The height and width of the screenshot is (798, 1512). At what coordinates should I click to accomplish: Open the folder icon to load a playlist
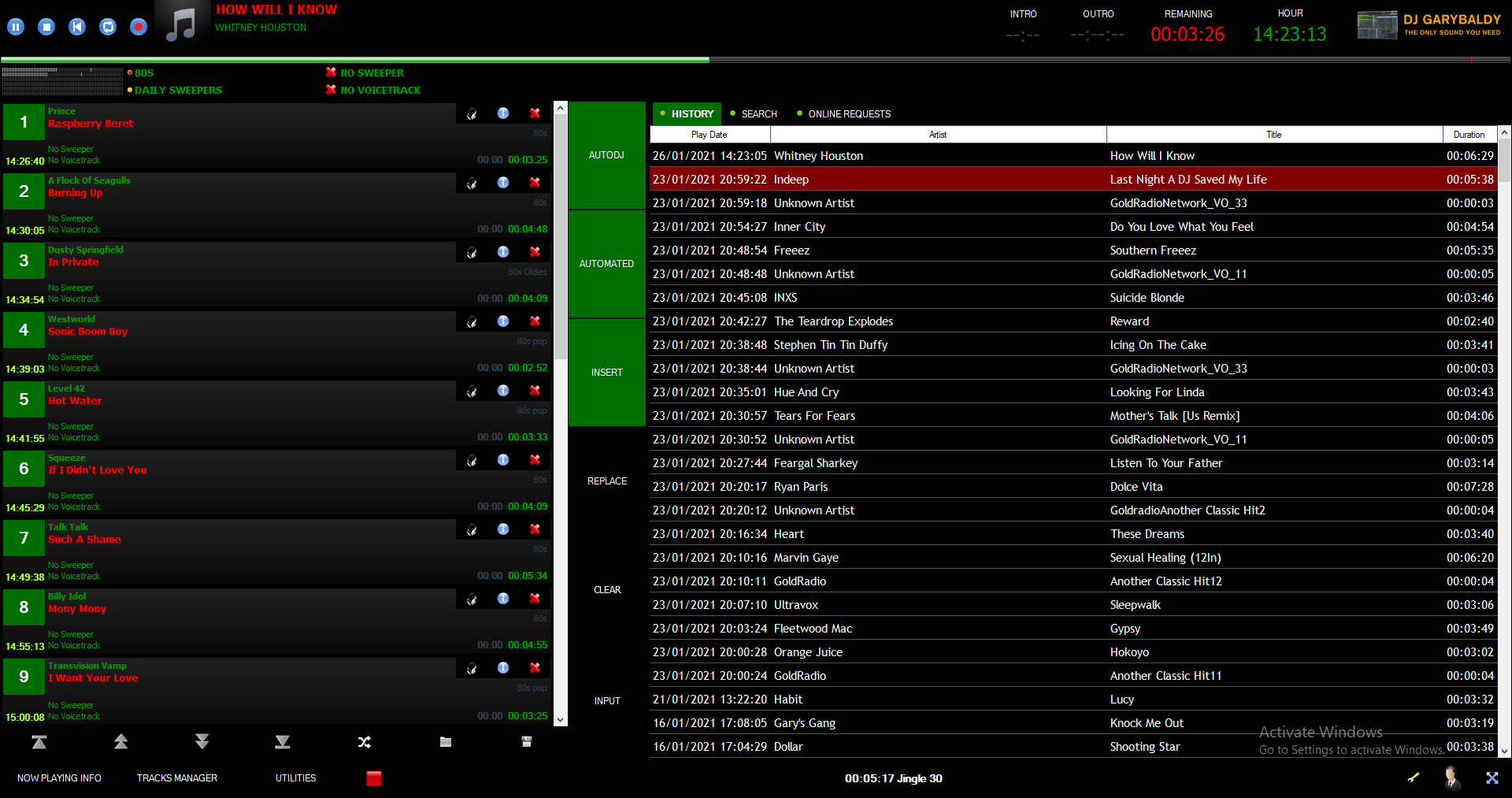click(x=445, y=741)
